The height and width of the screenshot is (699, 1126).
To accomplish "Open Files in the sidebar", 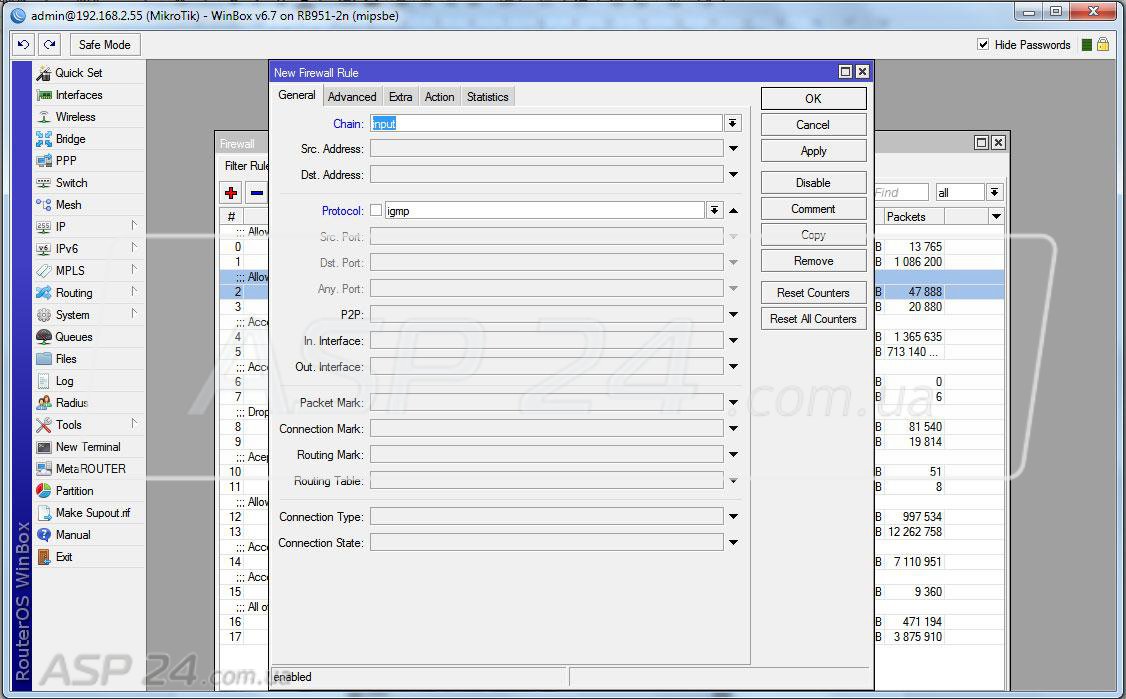I will pyautogui.click(x=66, y=359).
